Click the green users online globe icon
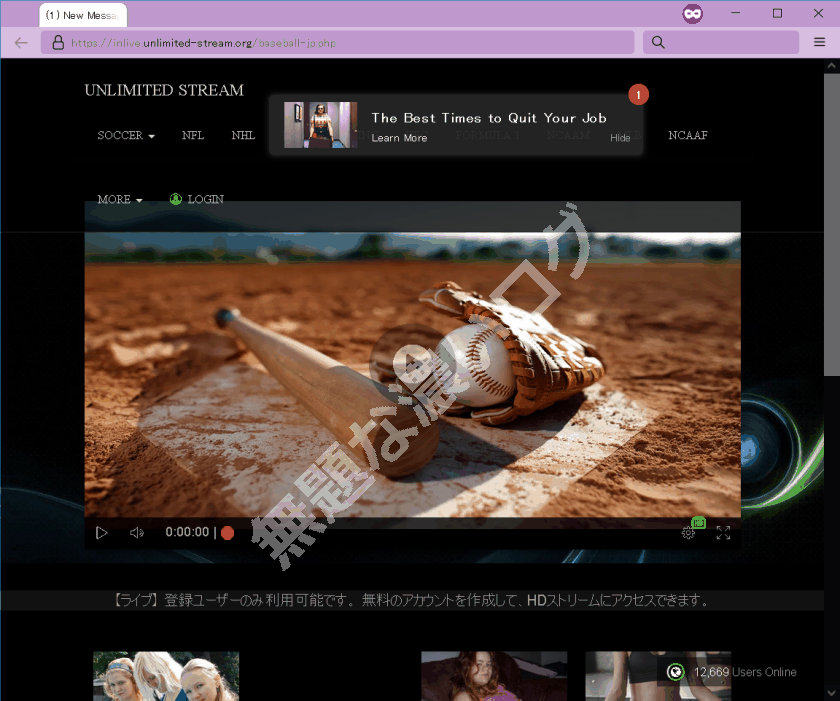 point(676,672)
